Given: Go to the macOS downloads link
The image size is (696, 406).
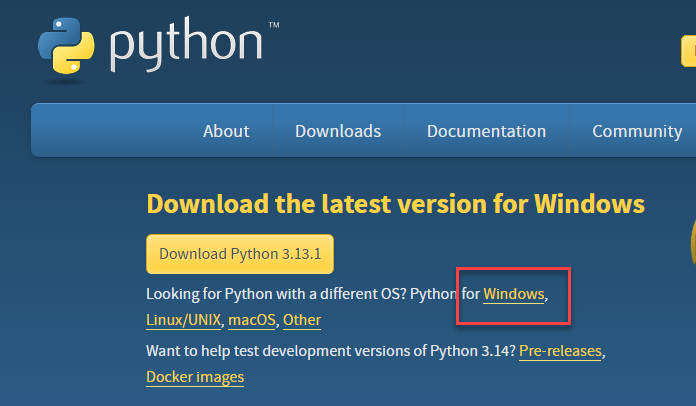Looking at the screenshot, I should point(252,320).
